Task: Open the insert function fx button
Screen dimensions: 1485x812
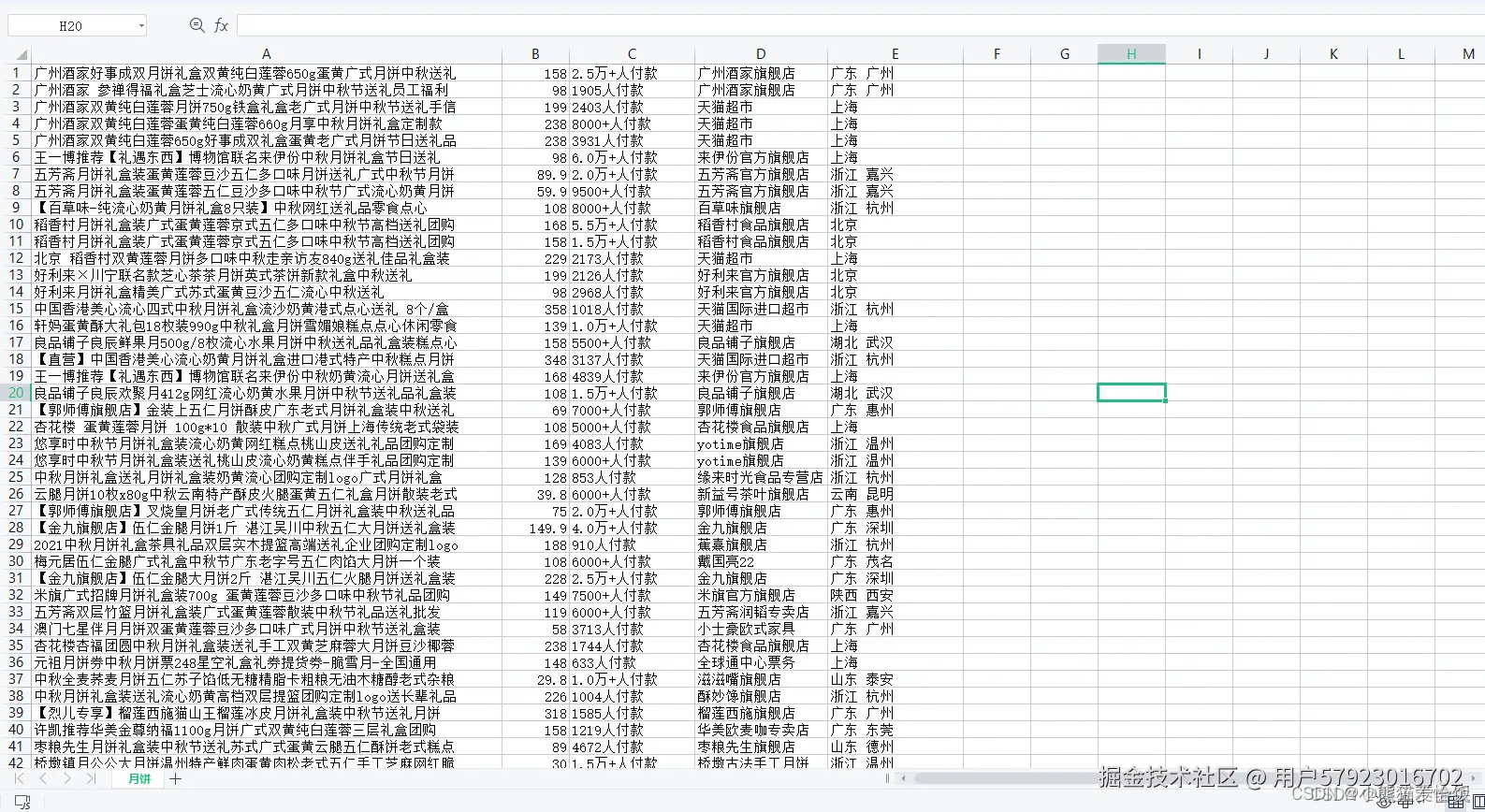Action: point(222,25)
